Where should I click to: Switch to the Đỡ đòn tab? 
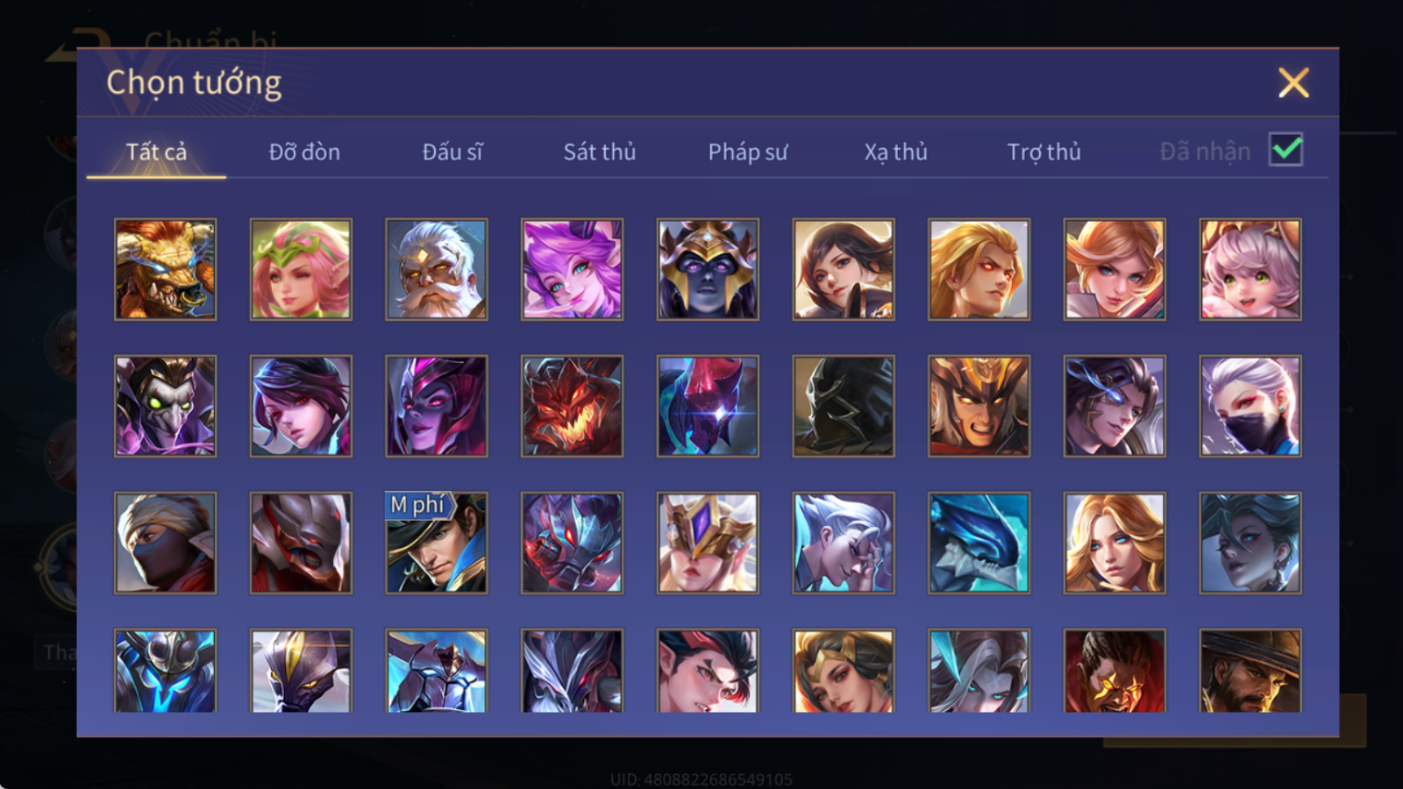(304, 152)
